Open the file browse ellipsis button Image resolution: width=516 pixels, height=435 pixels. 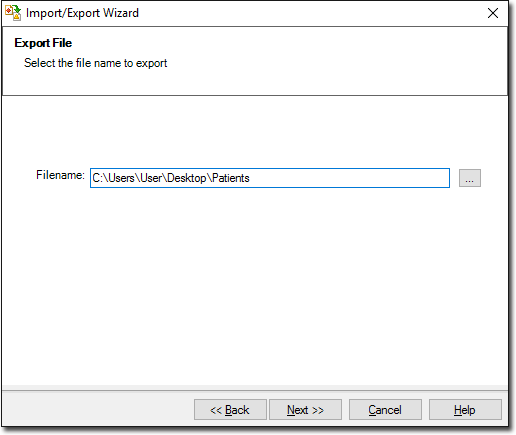pyautogui.click(x=470, y=178)
